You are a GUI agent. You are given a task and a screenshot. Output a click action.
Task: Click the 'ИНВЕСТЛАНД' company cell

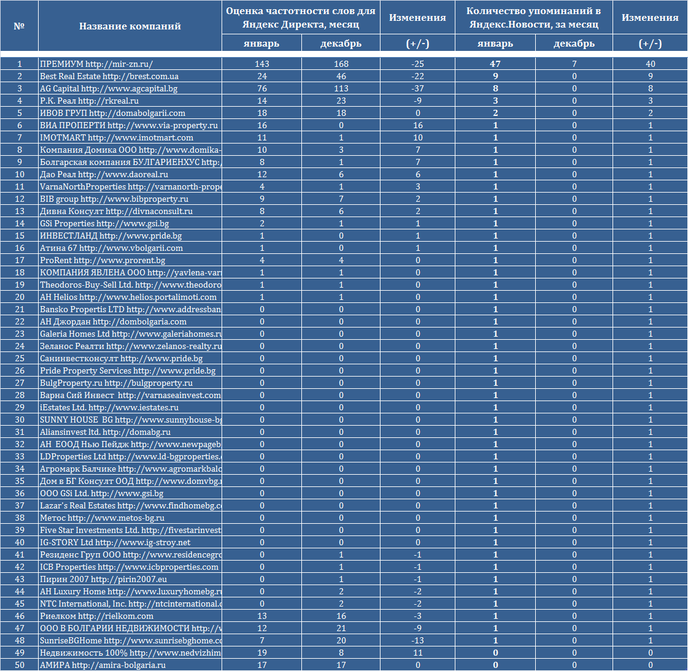[130, 236]
